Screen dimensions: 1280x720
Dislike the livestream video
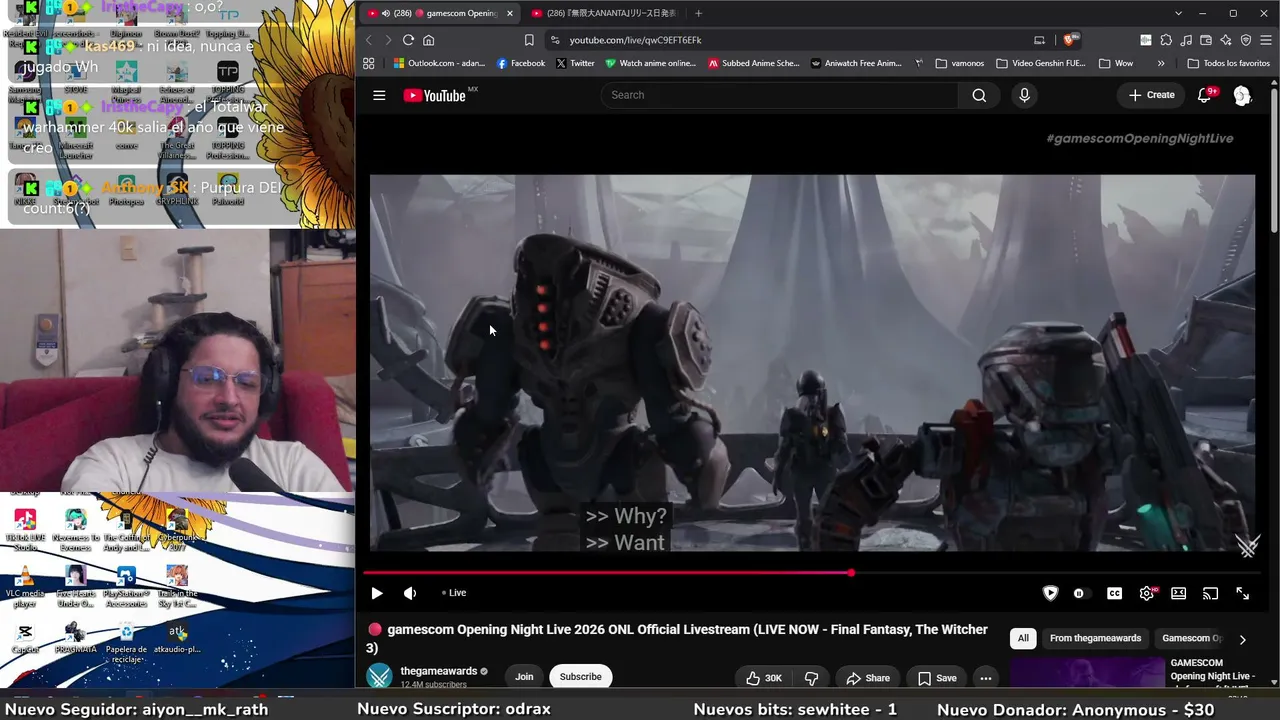811,677
